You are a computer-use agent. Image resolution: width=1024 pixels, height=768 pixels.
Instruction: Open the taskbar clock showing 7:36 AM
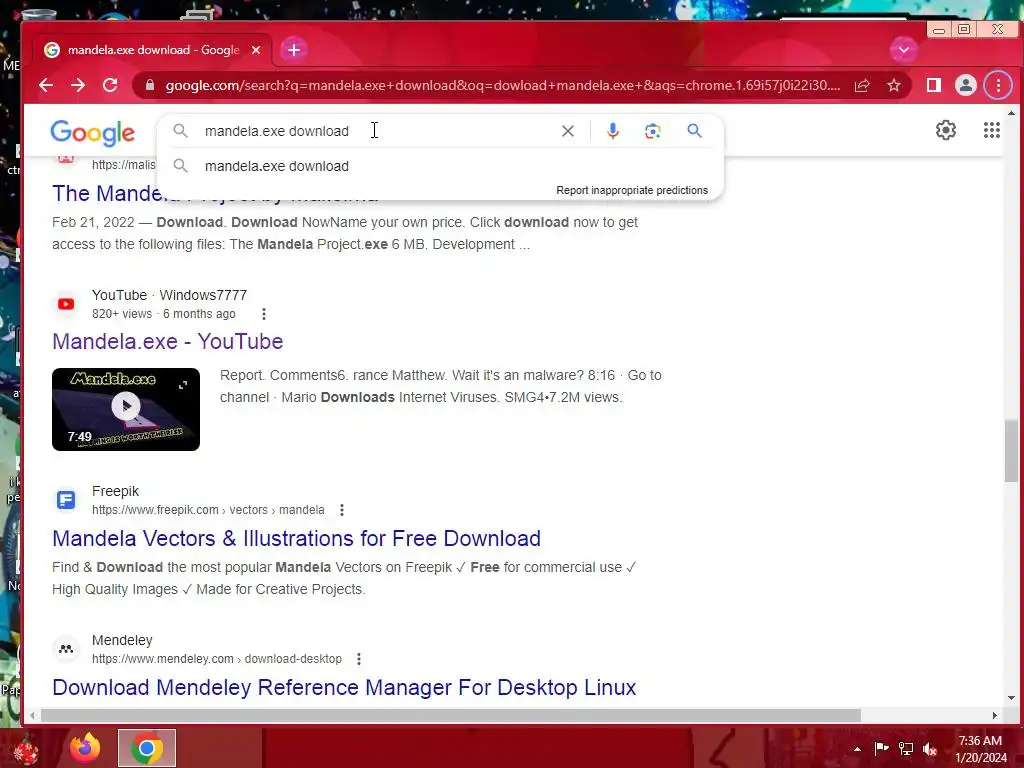click(980, 749)
